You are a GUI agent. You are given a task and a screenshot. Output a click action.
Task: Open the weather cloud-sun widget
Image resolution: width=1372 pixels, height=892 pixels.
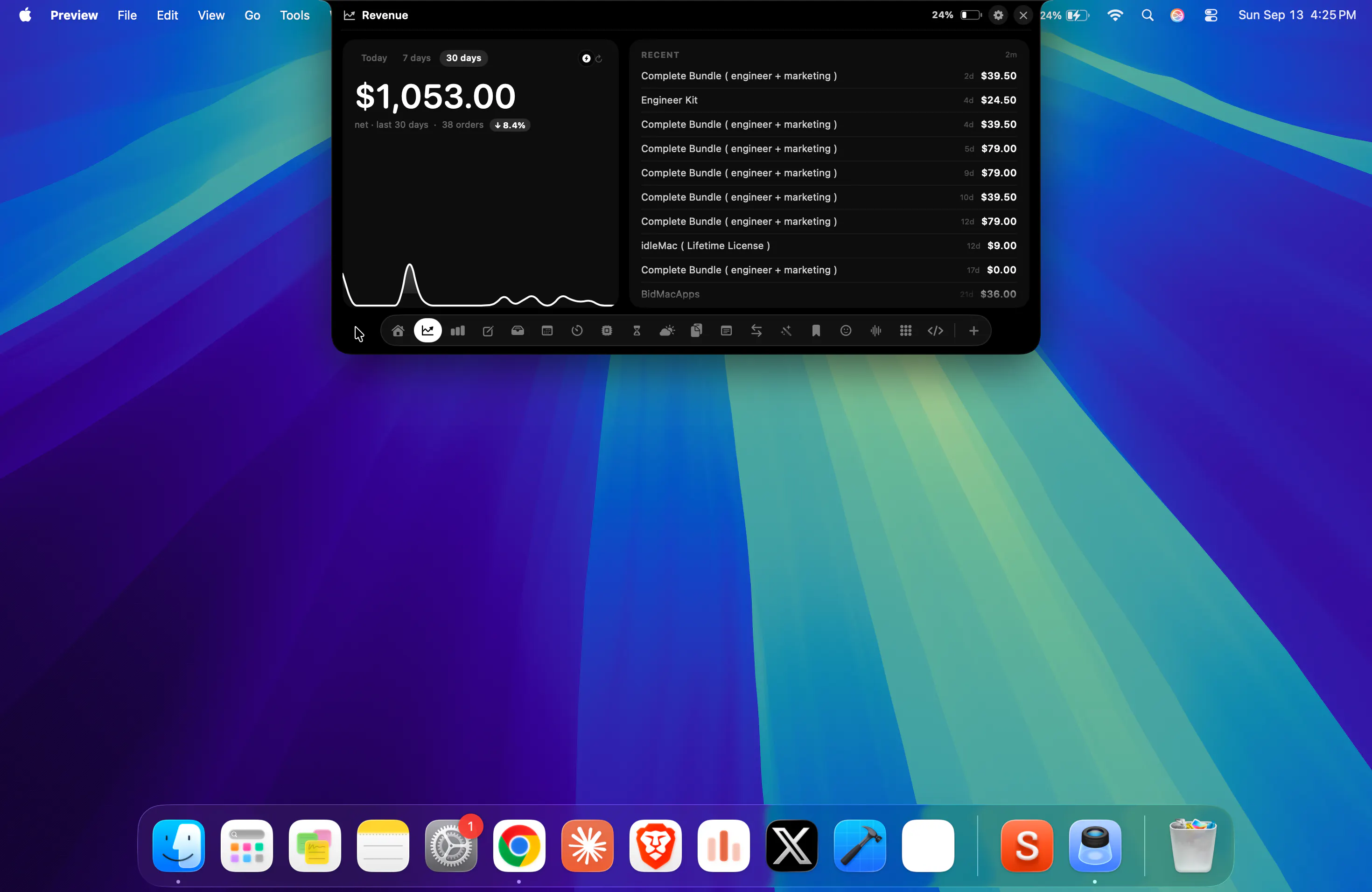pyautogui.click(x=667, y=331)
